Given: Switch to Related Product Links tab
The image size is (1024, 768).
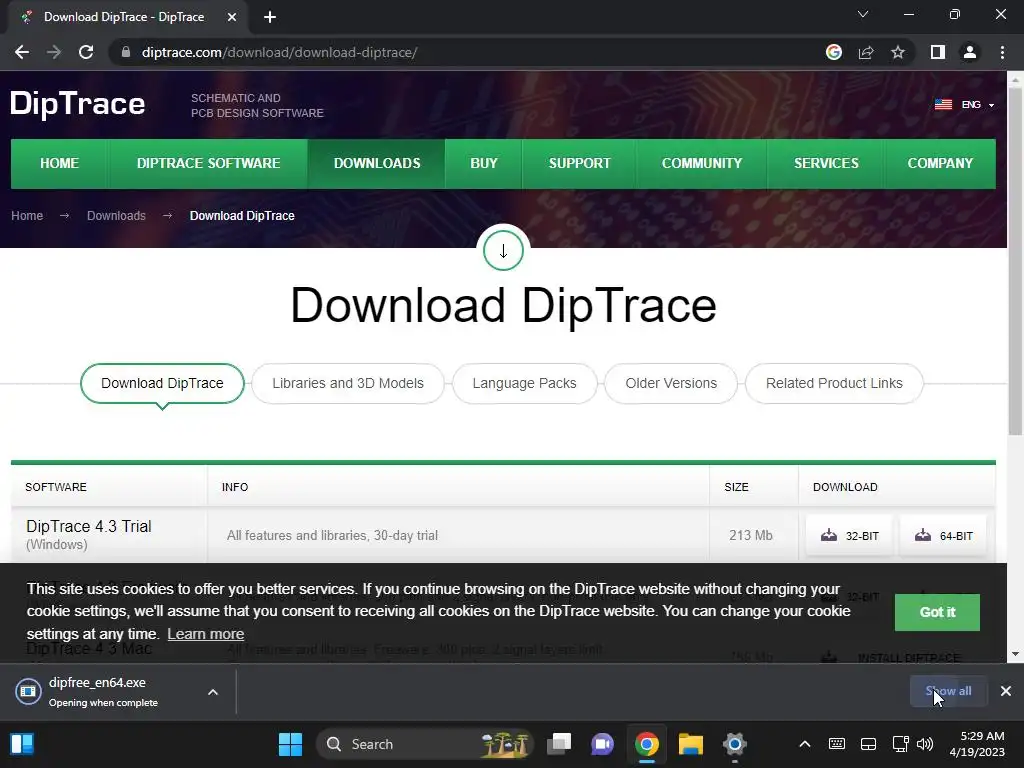Looking at the screenshot, I should pos(834,383).
